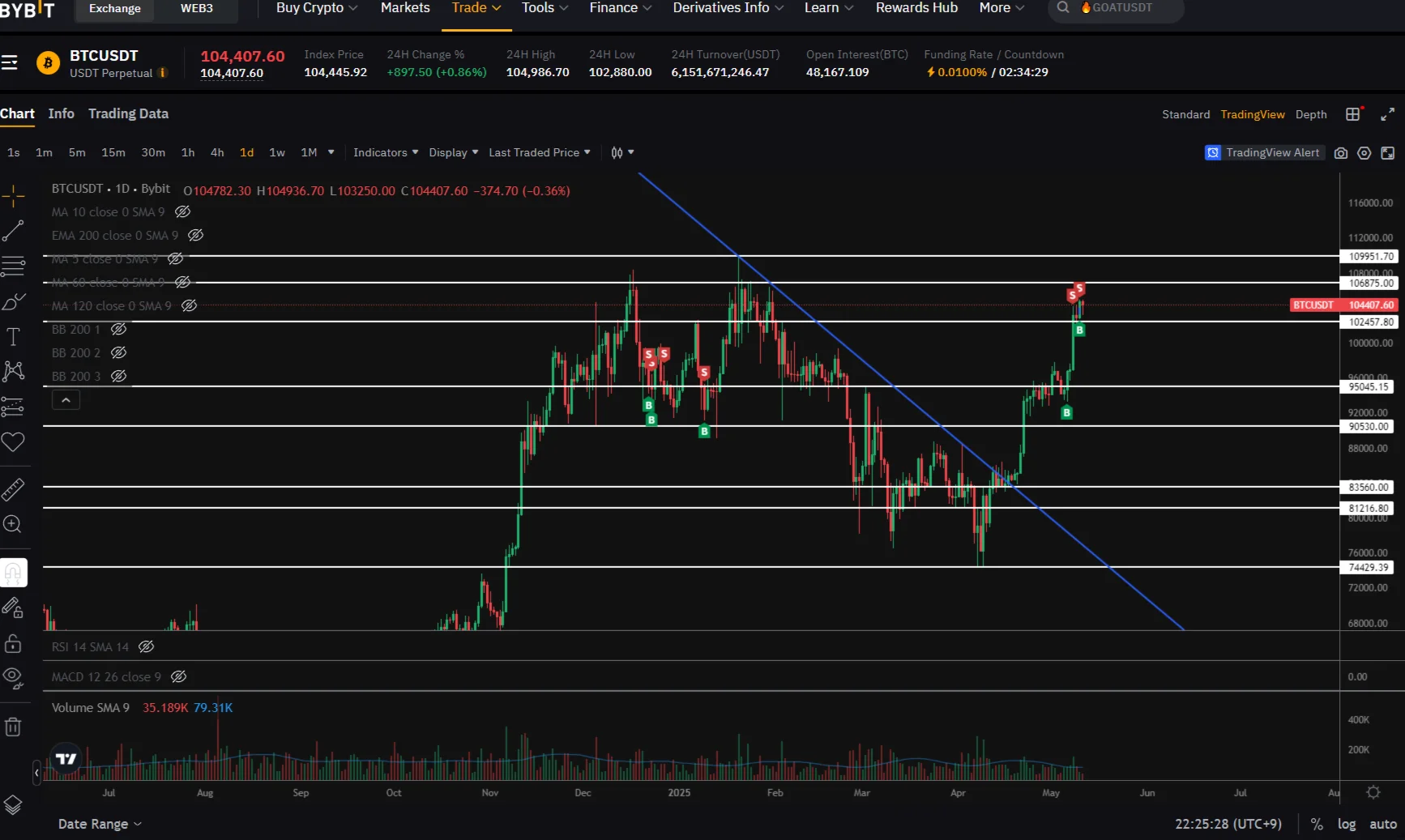Take a chart snapshot with camera icon

(x=1341, y=153)
